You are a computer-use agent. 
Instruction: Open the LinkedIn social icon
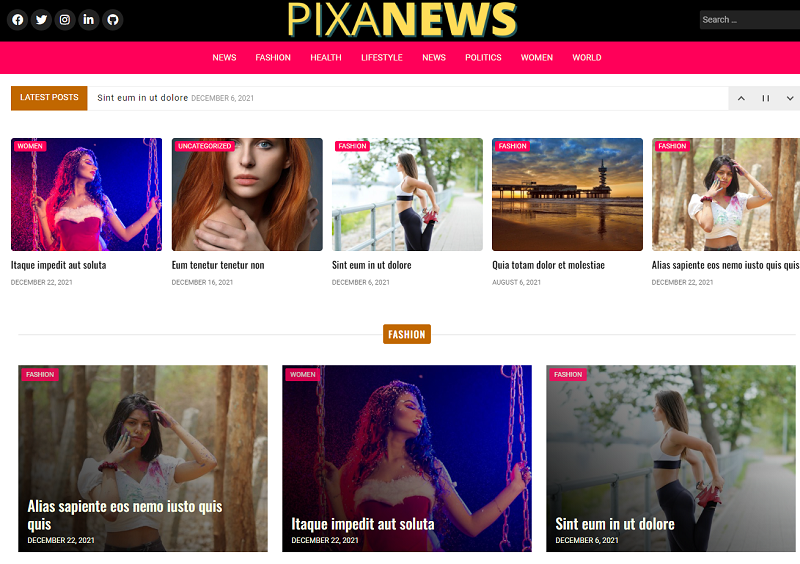point(89,20)
